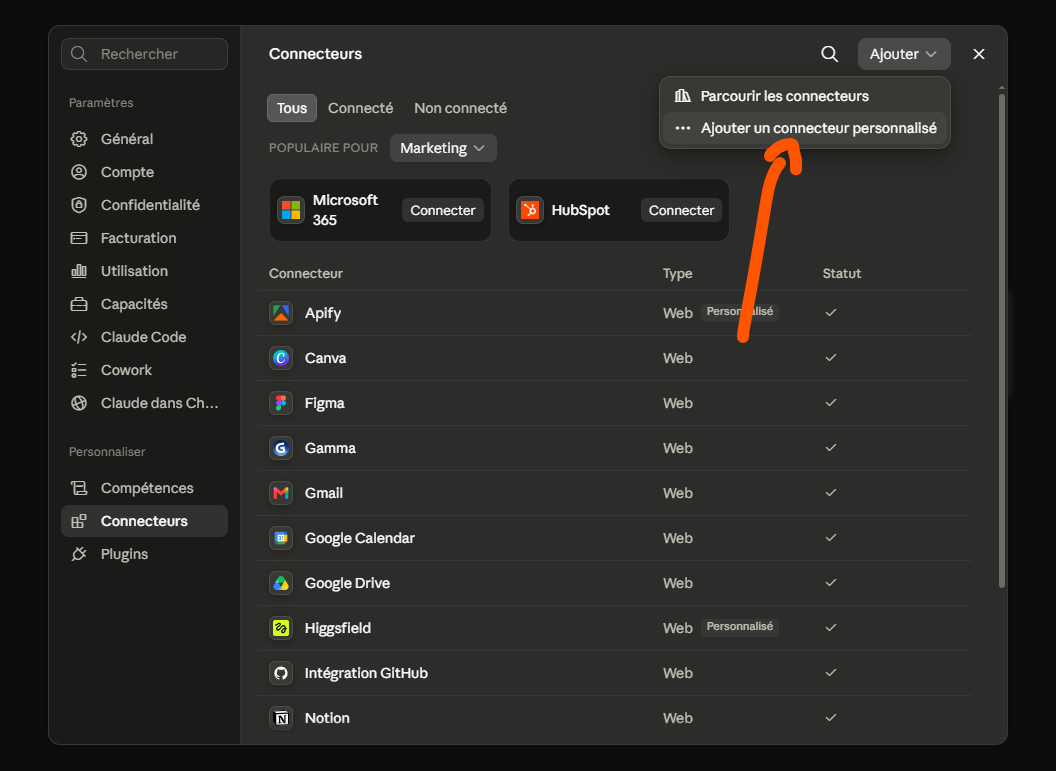1056x771 pixels.
Task: Switch to the Tous tab
Action: point(292,108)
